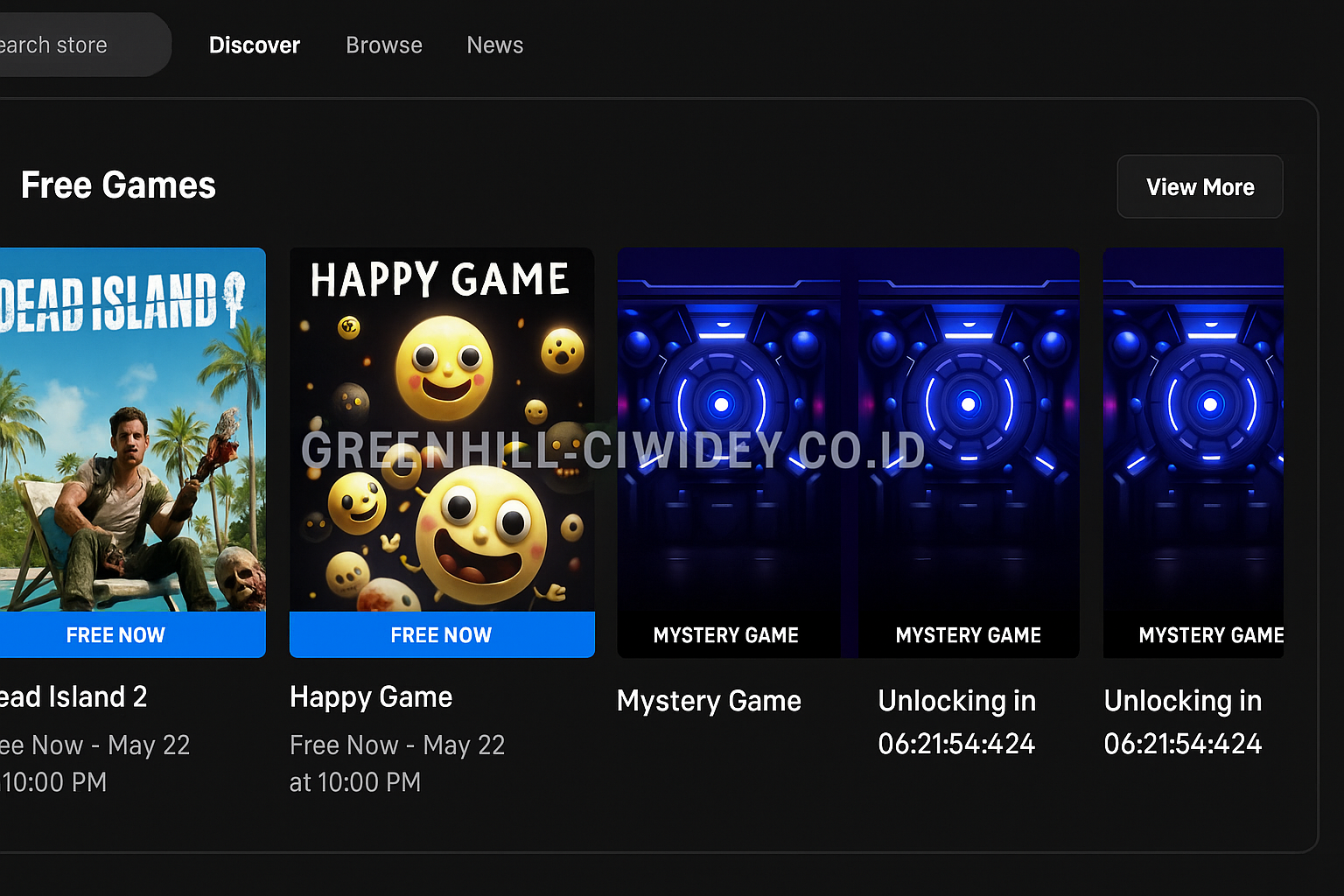The height and width of the screenshot is (896, 1344).
Task: Open the Happy Game cover art
Action: point(442,430)
